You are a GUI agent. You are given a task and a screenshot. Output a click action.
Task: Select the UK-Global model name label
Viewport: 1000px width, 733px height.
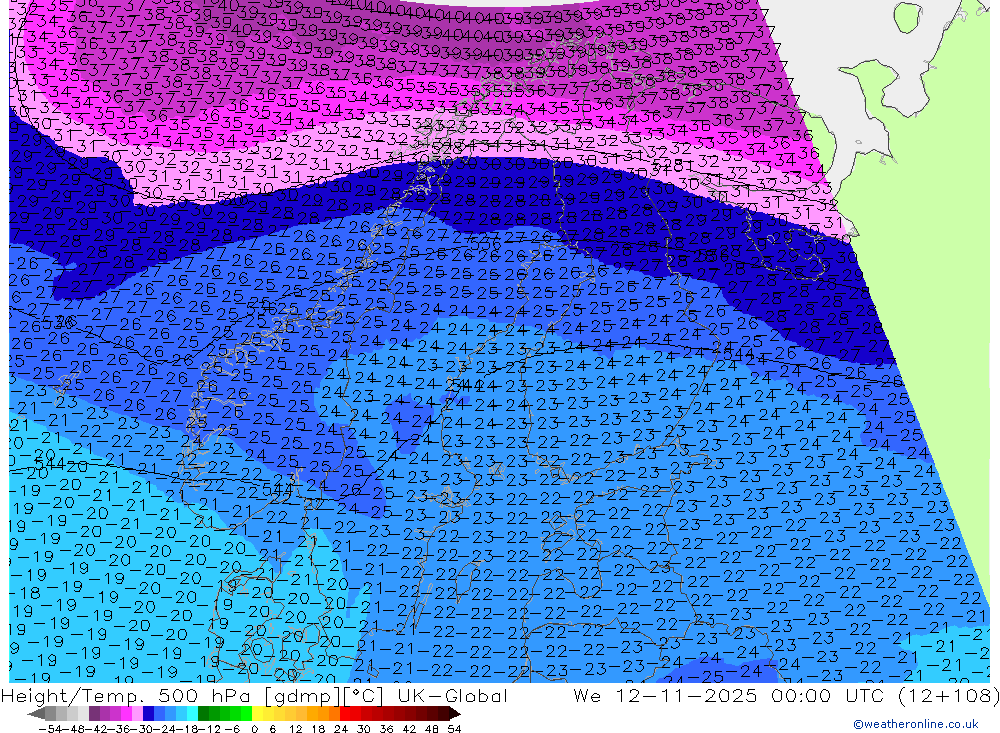[x=452, y=695]
